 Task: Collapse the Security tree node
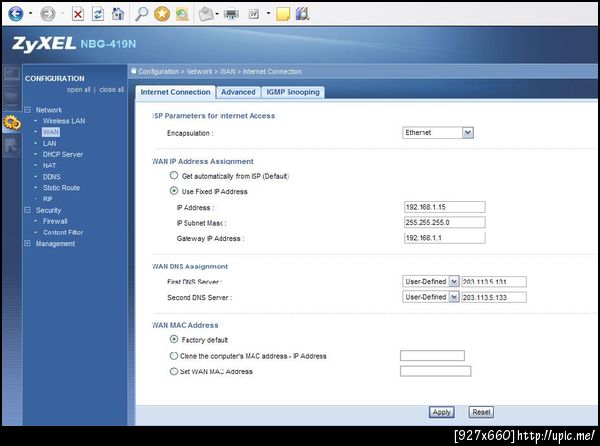(27, 210)
